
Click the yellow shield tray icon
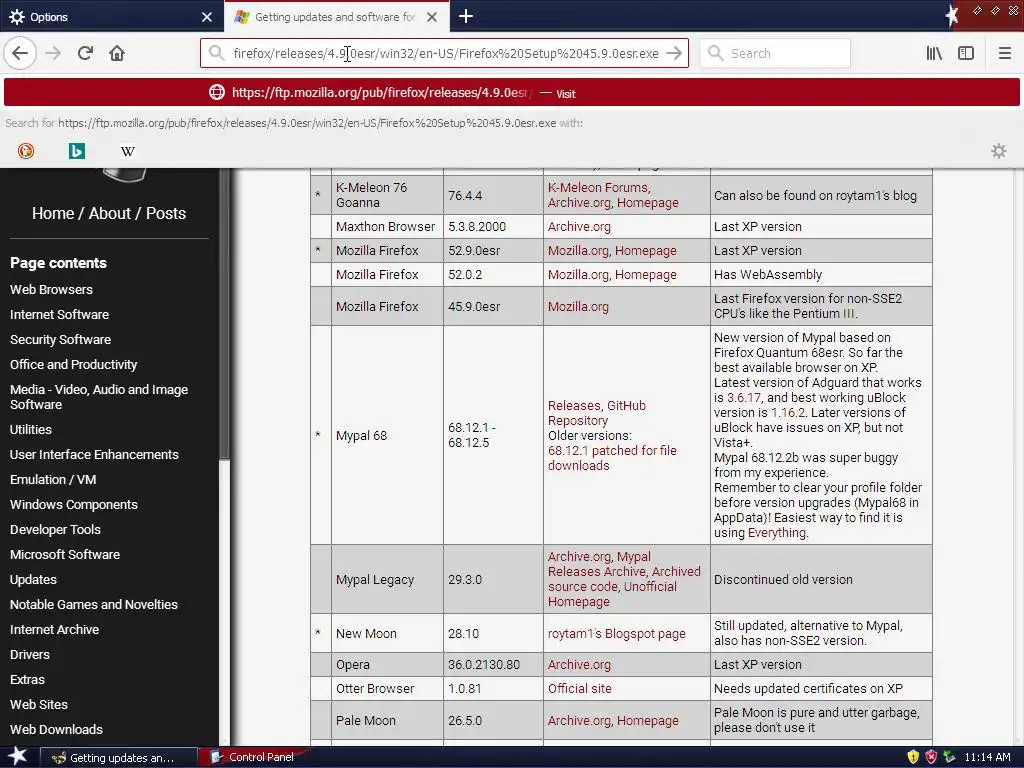coord(913,757)
